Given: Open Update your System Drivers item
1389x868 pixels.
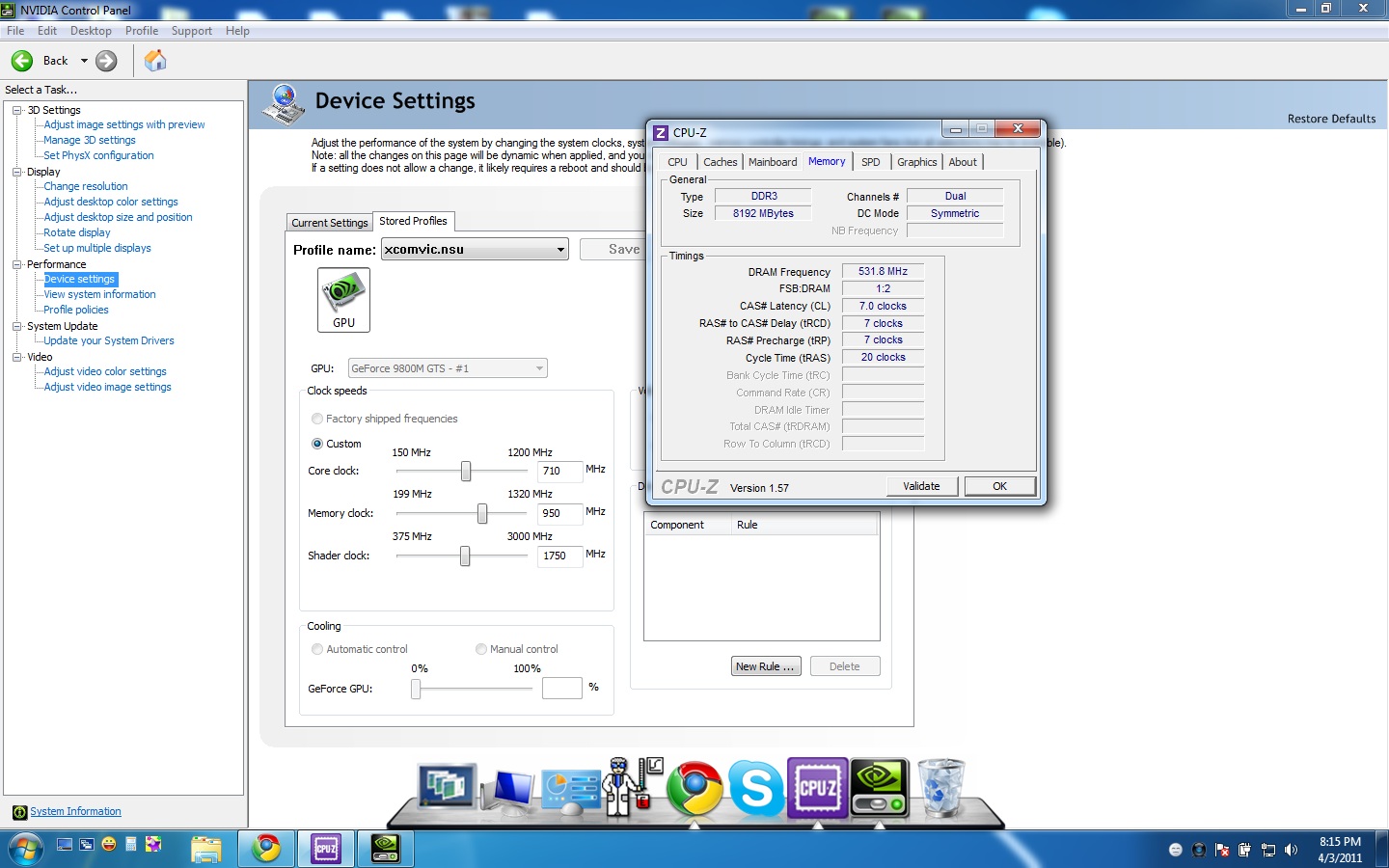Looking at the screenshot, I should pyautogui.click(x=109, y=340).
